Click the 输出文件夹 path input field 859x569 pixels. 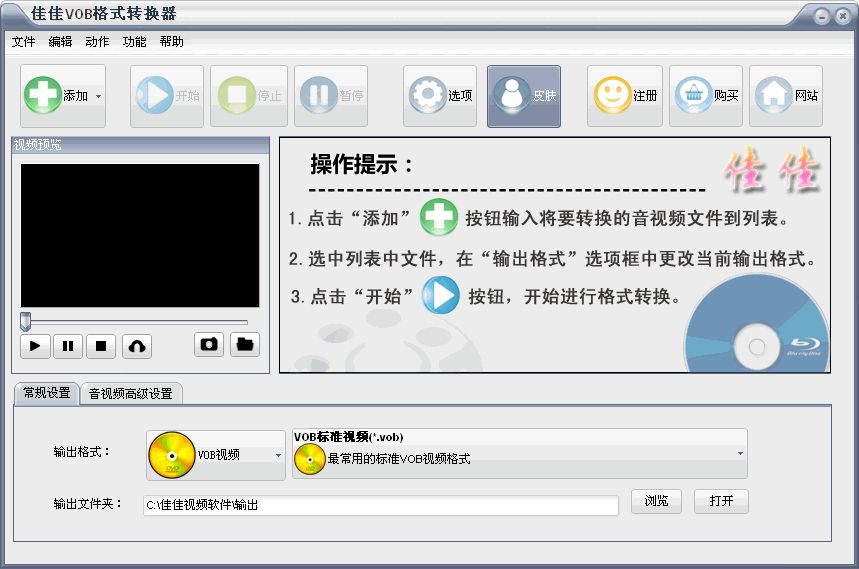pyautogui.click(x=381, y=505)
